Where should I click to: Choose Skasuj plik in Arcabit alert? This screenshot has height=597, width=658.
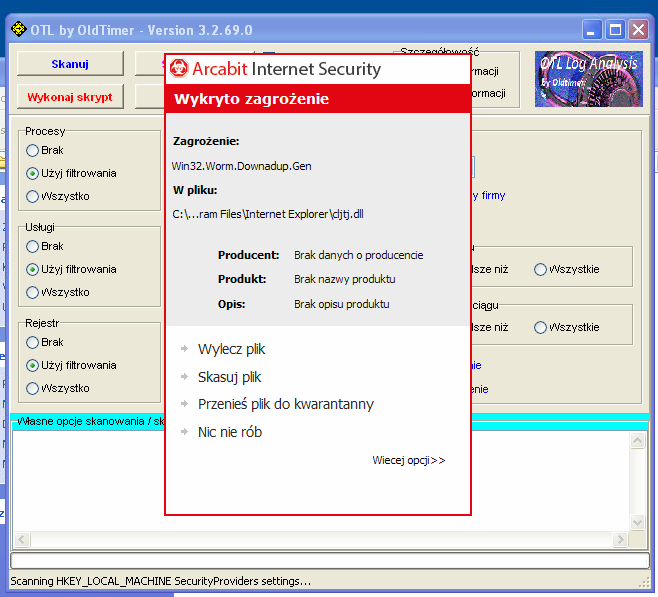click(230, 377)
